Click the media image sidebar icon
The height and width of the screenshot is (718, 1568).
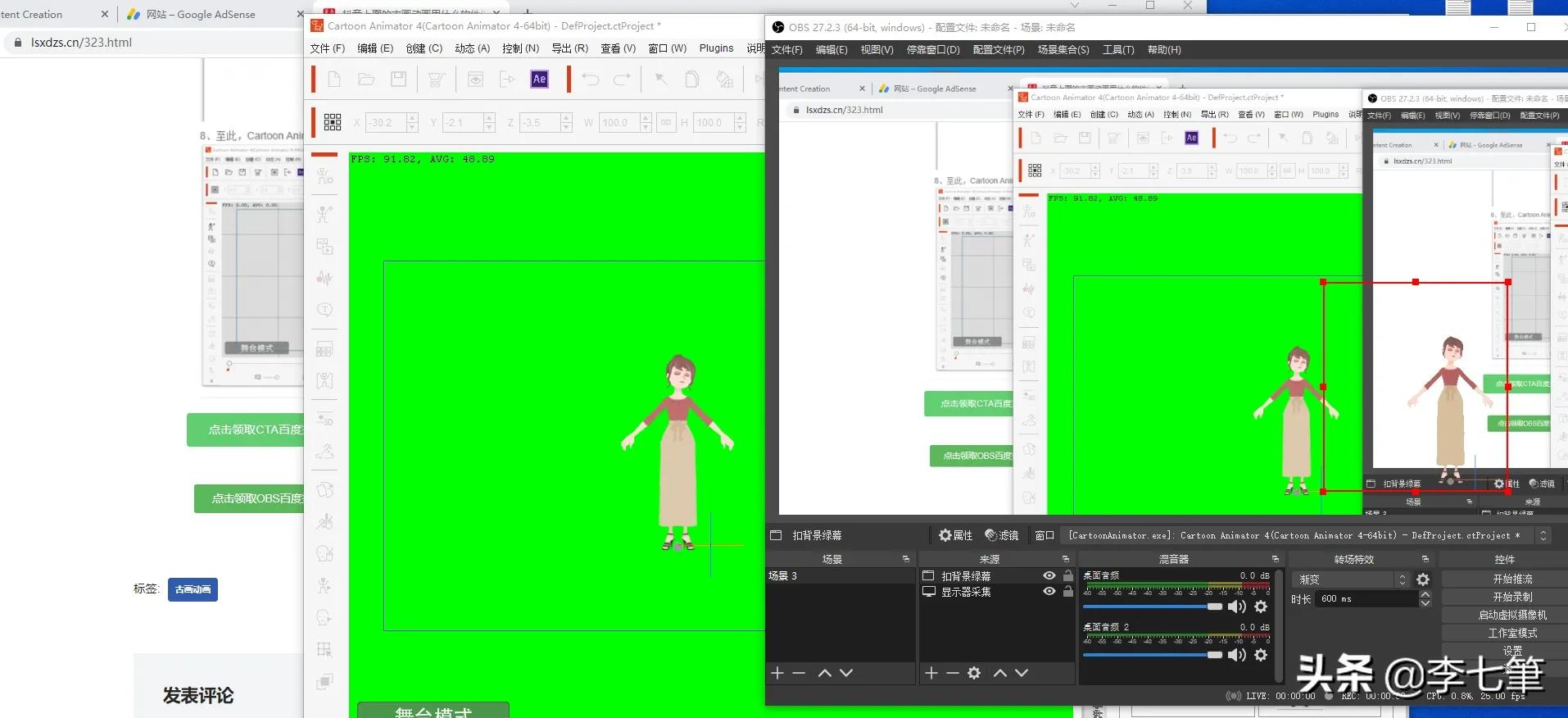[325, 246]
